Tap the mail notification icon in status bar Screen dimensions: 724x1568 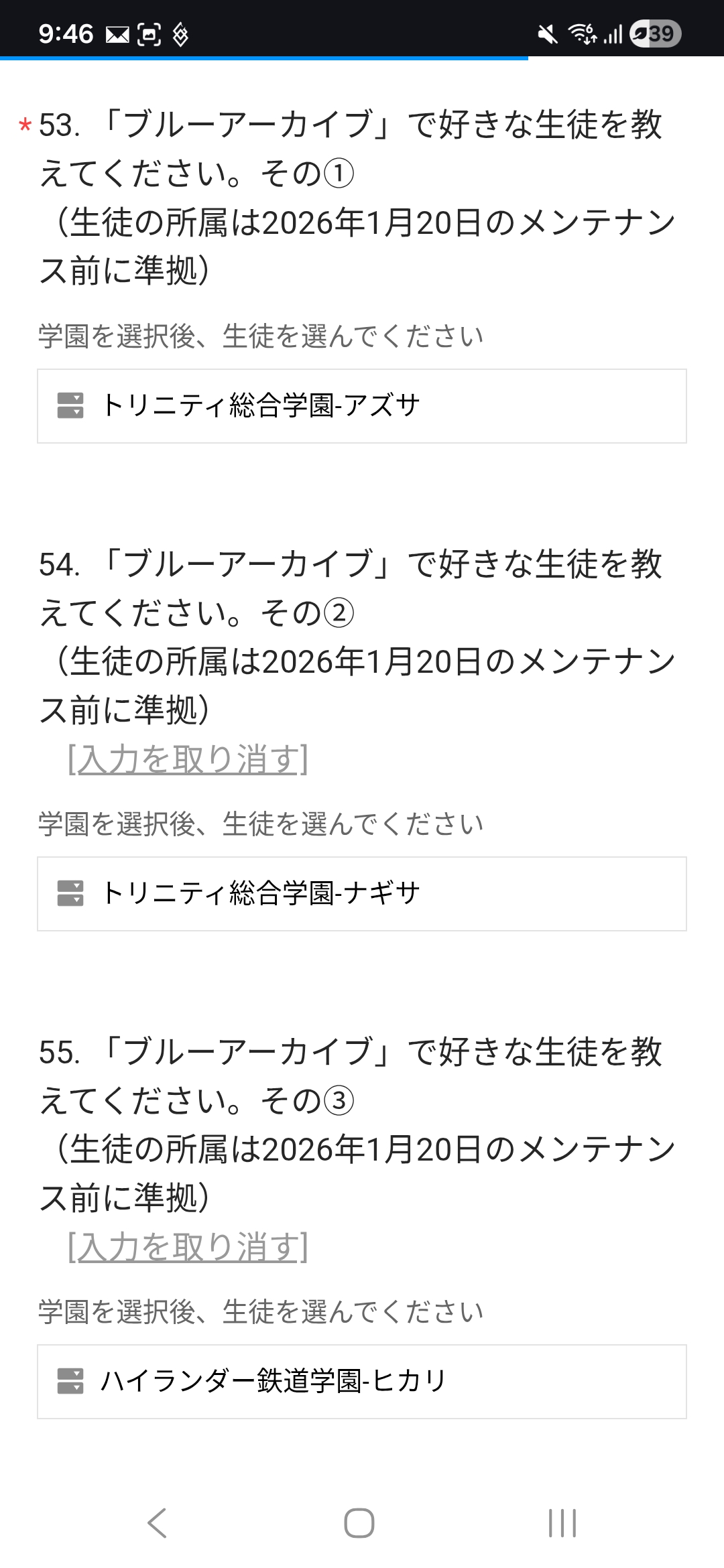pyautogui.click(x=117, y=34)
